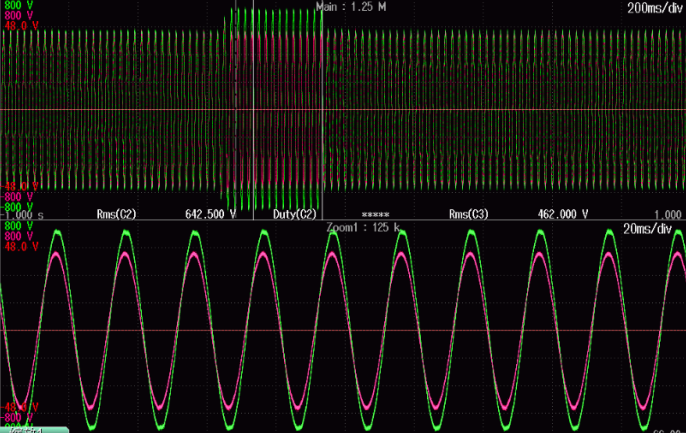Click the Duty(C2) measurement label
Image resolution: width=686 pixels, height=433 pixels.
[x=295, y=215]
